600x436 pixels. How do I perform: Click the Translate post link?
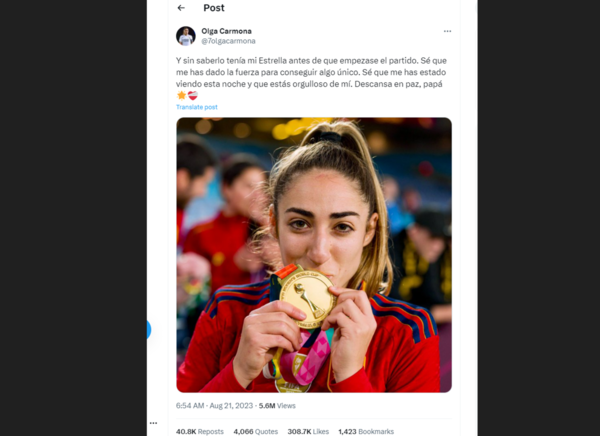pyautogui.click(x=197, y=107)
